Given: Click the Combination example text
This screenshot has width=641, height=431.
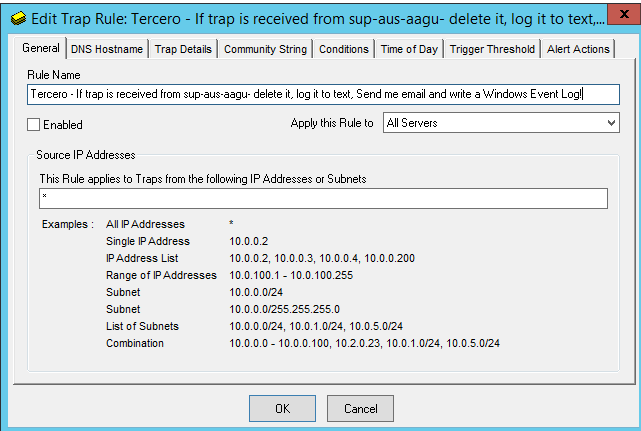Looking at the screenshot, I should click(364, 343).
